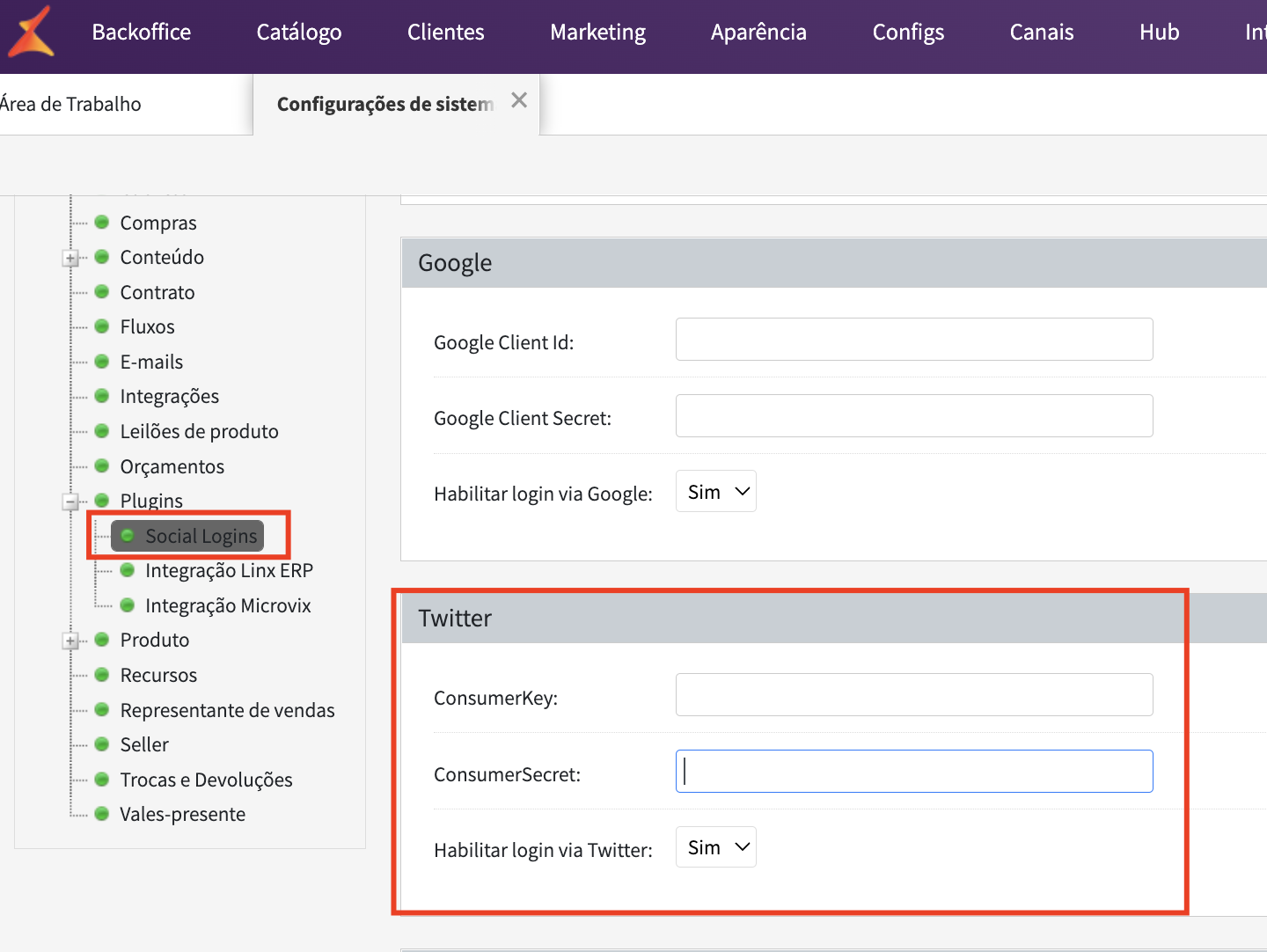Select Social Logins under Plugins

pyautogui.click(x=187, y=536)
